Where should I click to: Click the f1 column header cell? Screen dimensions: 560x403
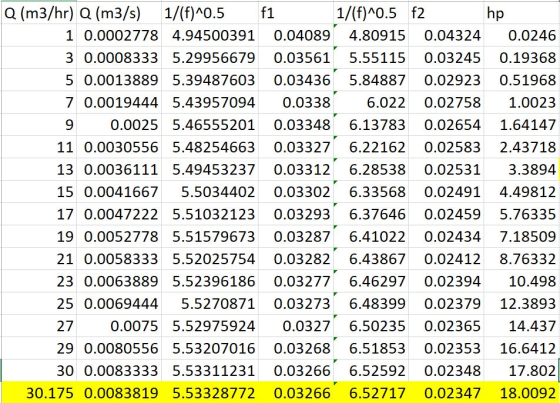pos(296,13)
